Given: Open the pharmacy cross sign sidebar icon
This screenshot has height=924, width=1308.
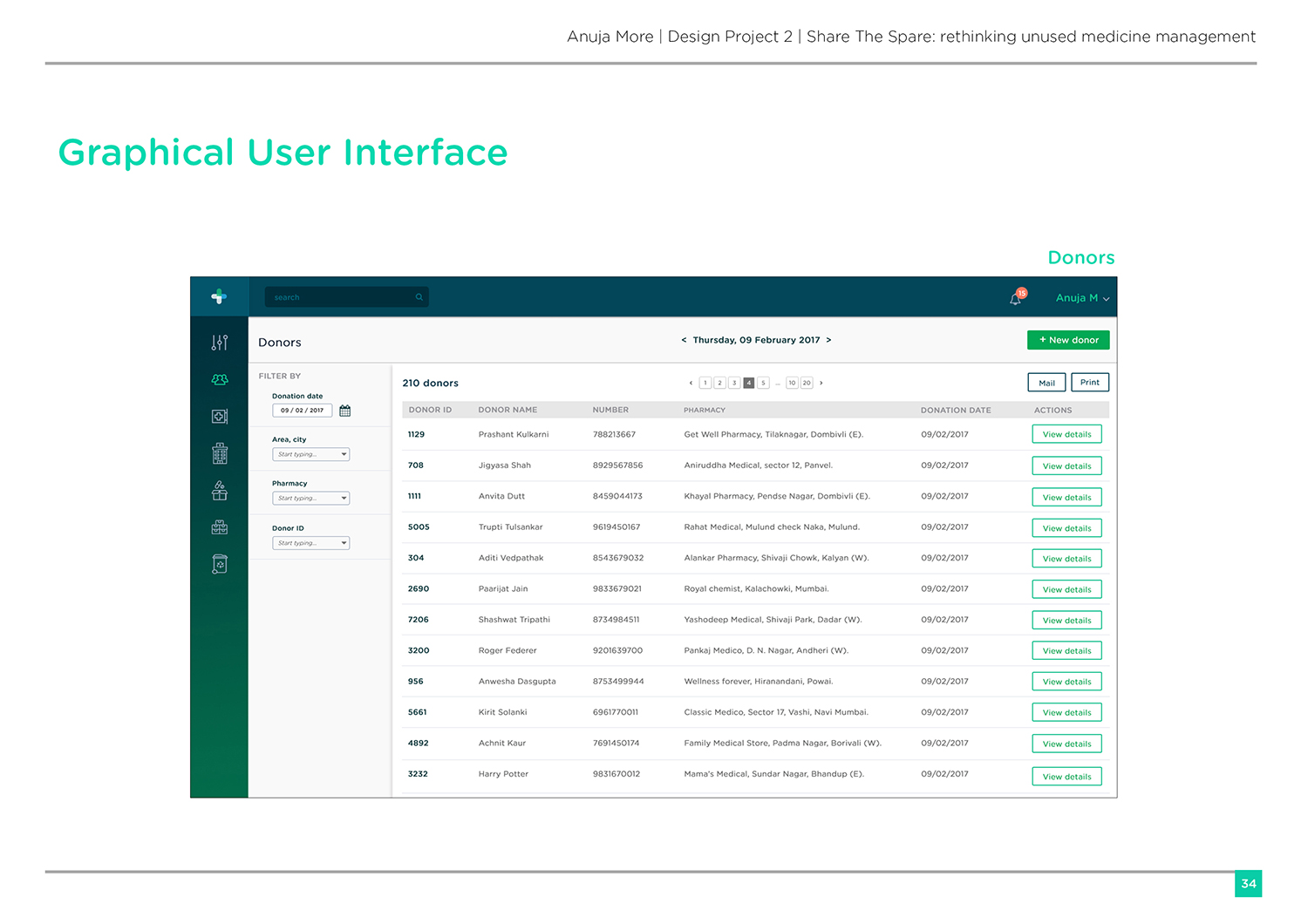Looking at the screenshot, I should [220, 417].
